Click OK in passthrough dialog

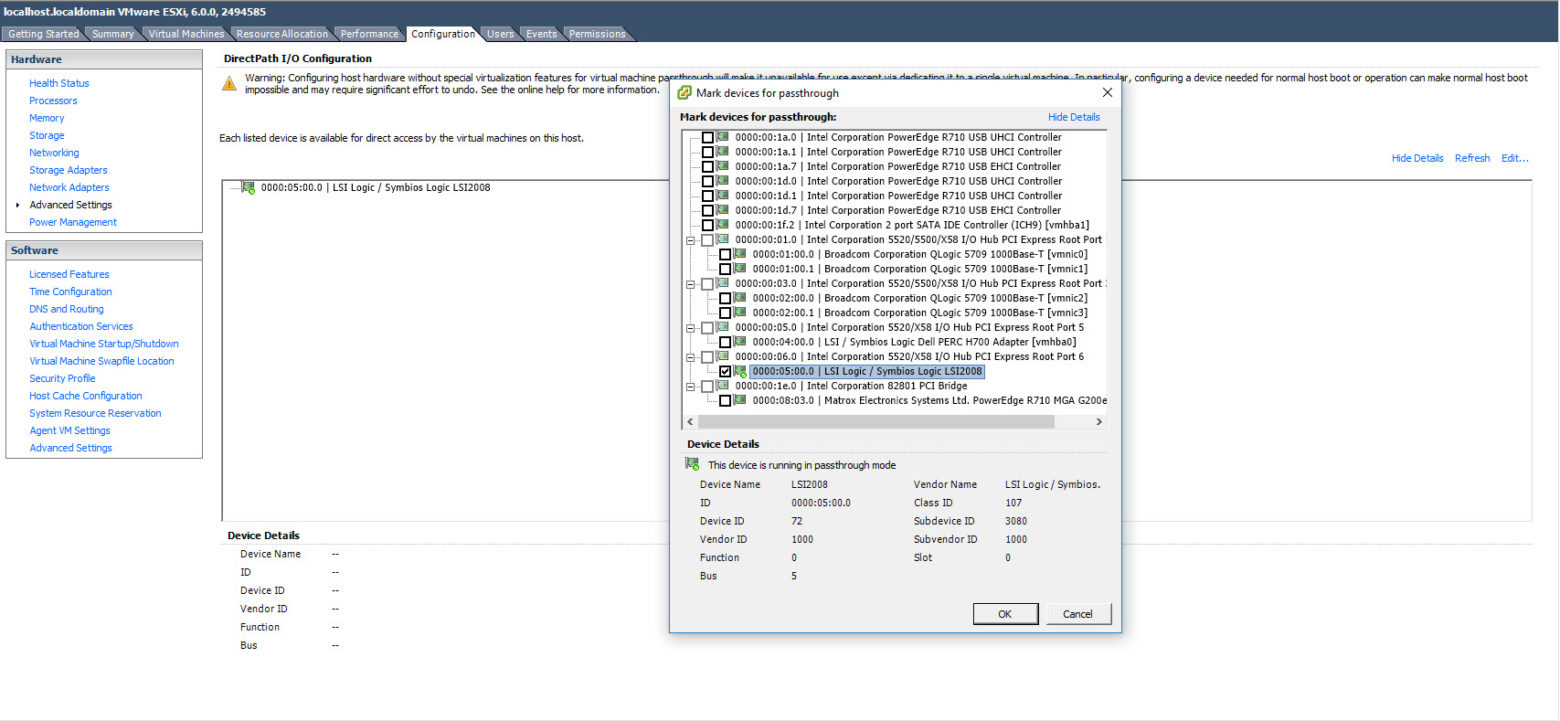(x=1005, y=614)
